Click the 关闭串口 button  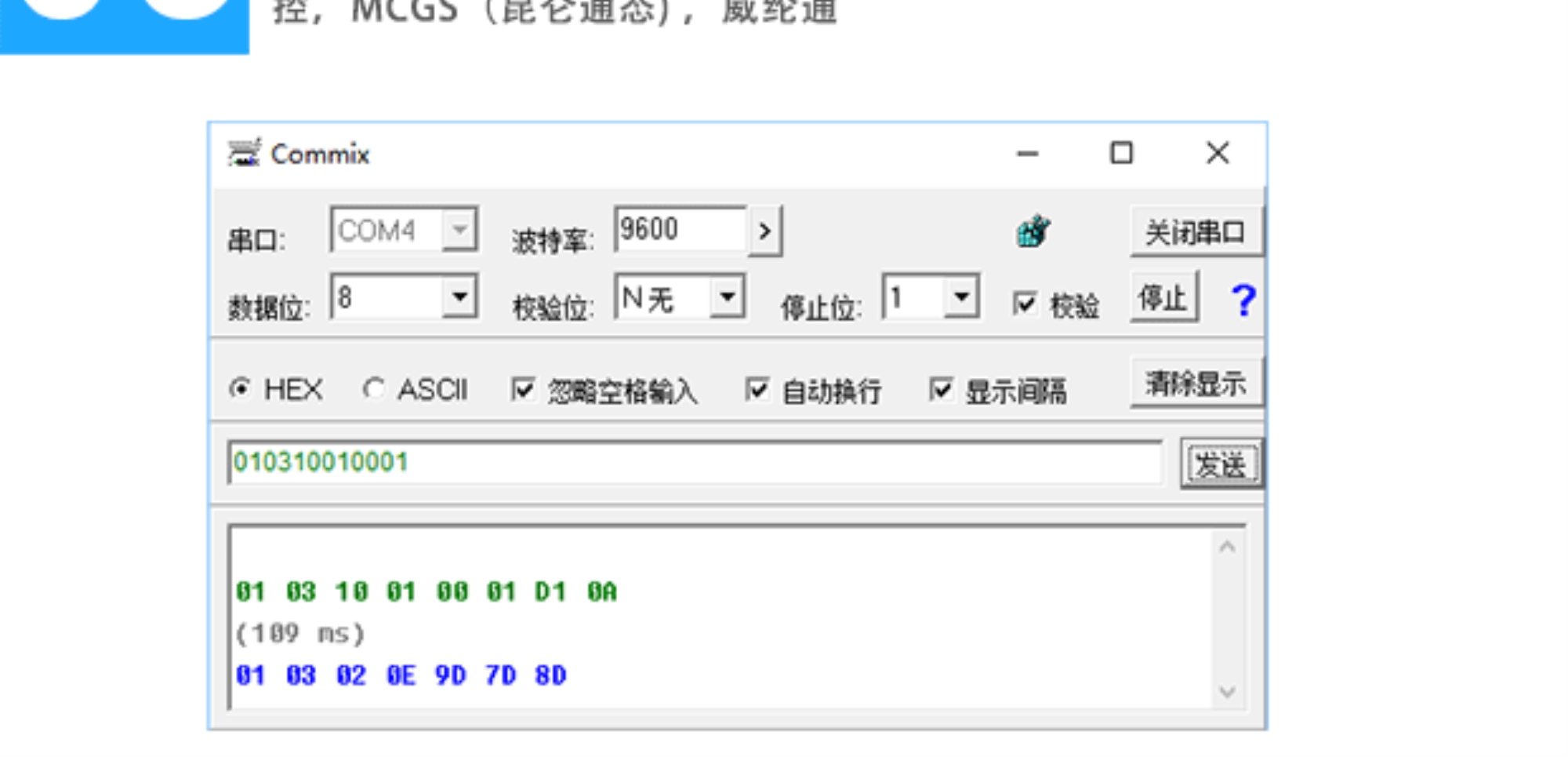tap(1196, 231)
